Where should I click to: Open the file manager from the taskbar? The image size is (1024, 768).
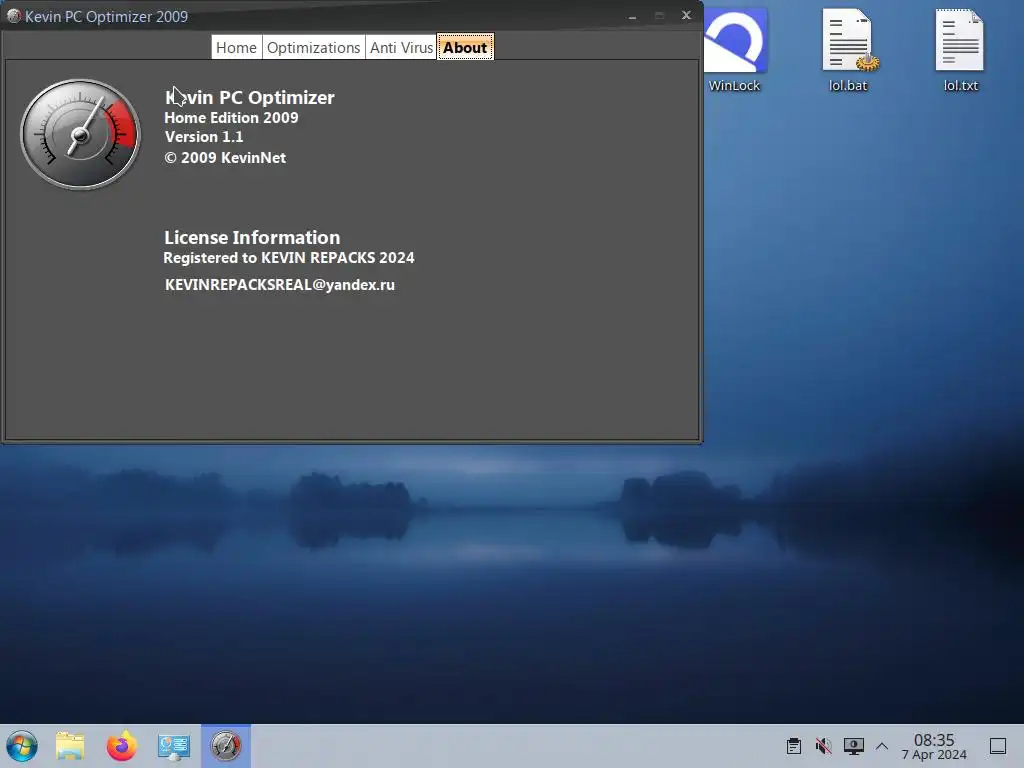coord(70,746)
